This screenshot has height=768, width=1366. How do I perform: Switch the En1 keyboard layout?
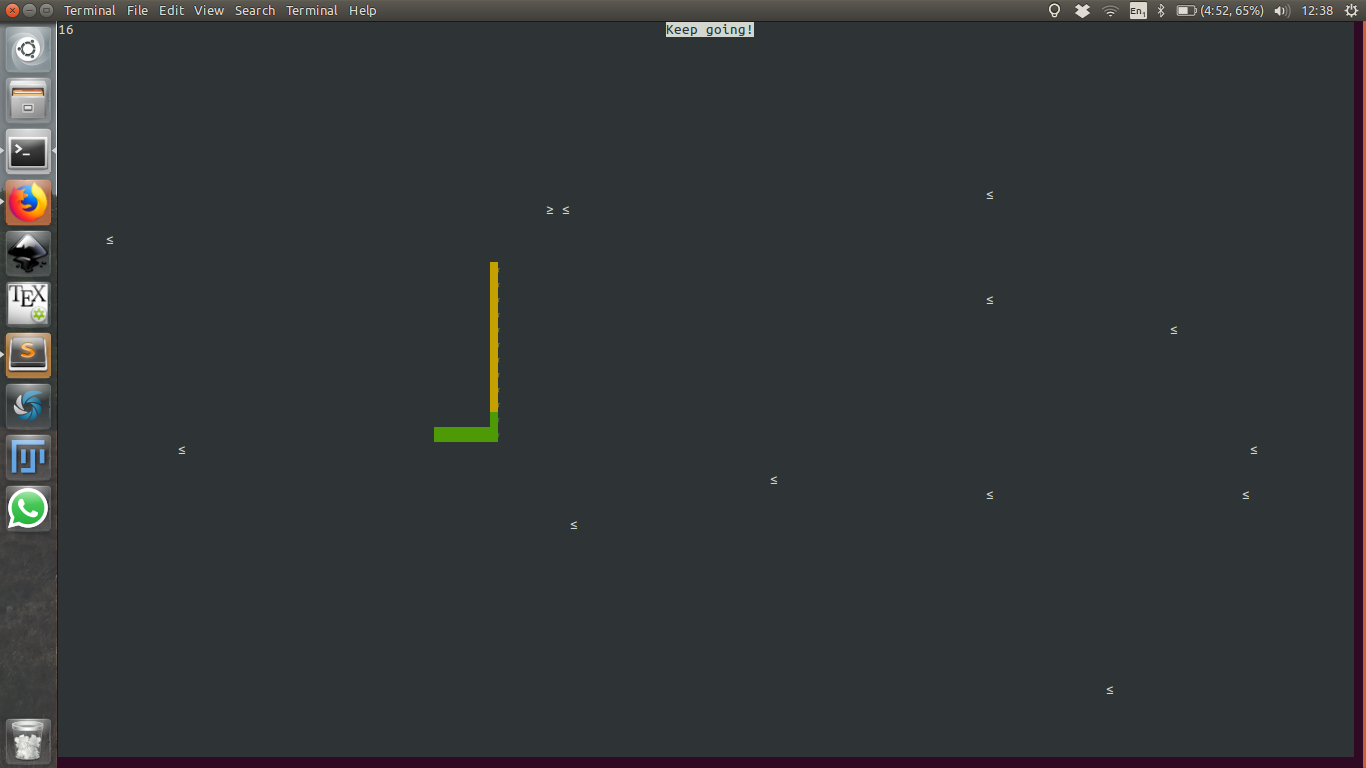[1137, 10]
